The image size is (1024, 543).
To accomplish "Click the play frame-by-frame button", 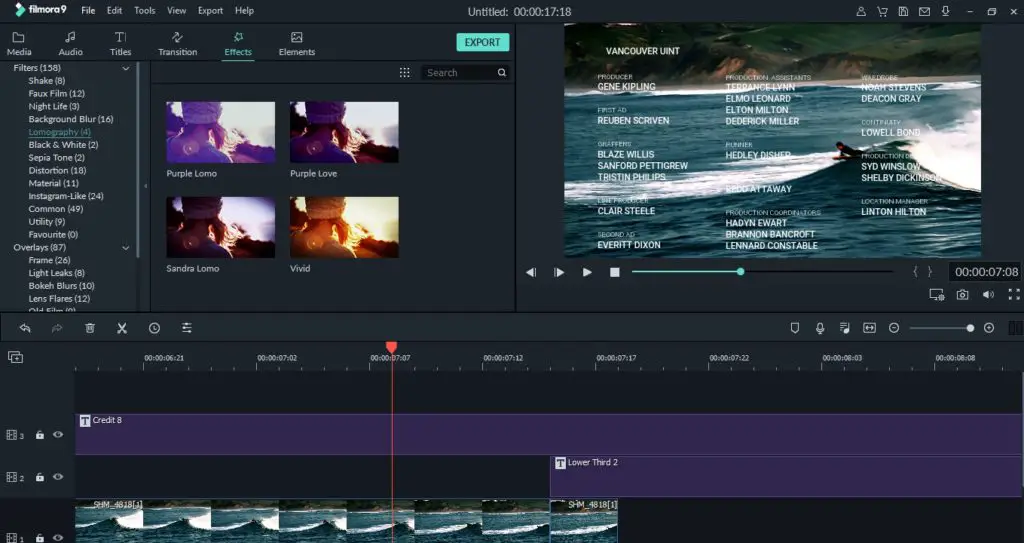I will tap(559, 272).
